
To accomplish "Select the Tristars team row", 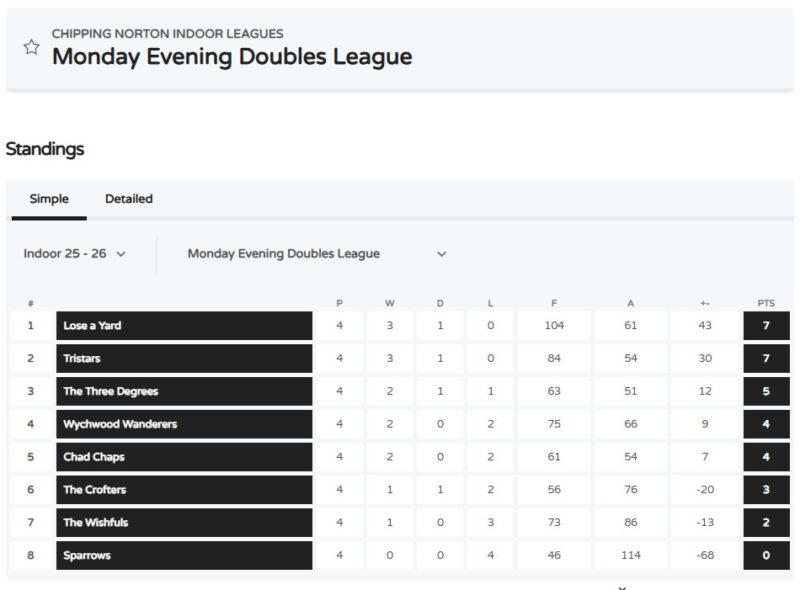I will 184,359.
